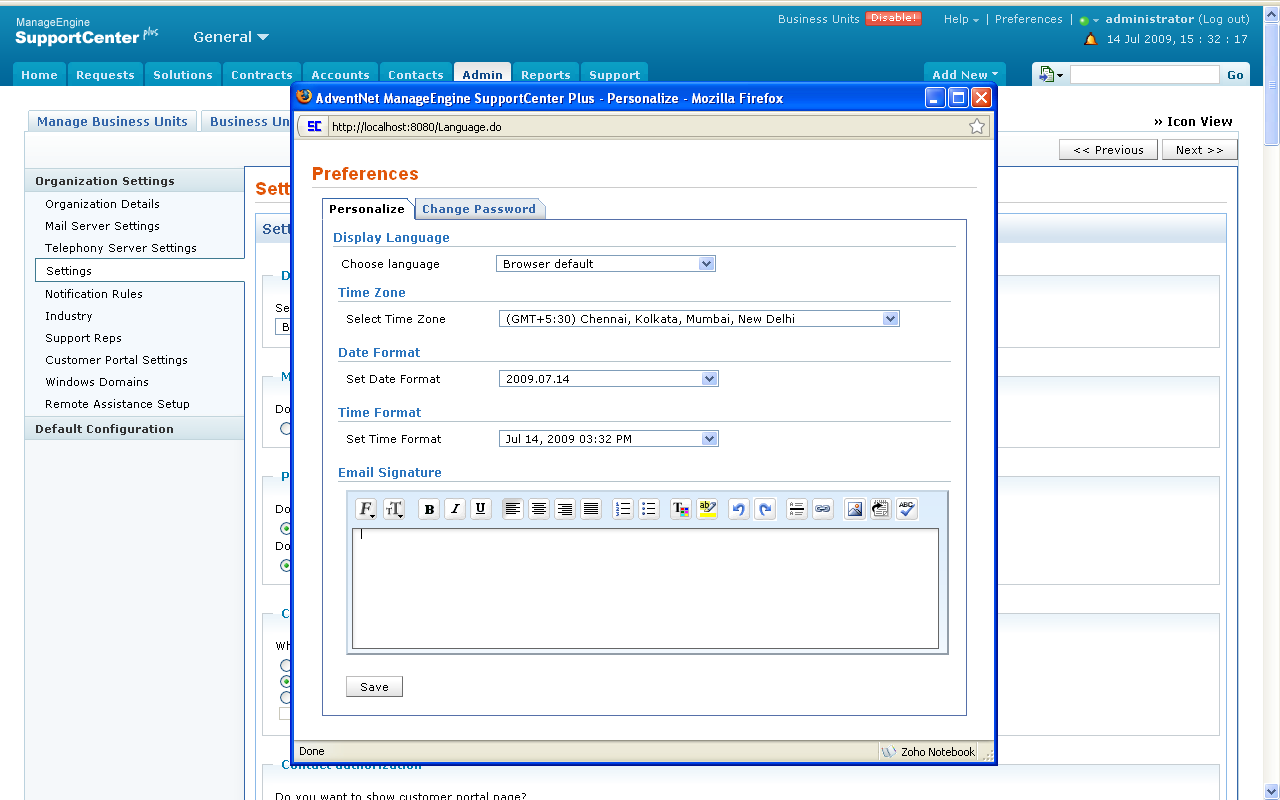Open the Choose language dropdown

pos(606,264)
